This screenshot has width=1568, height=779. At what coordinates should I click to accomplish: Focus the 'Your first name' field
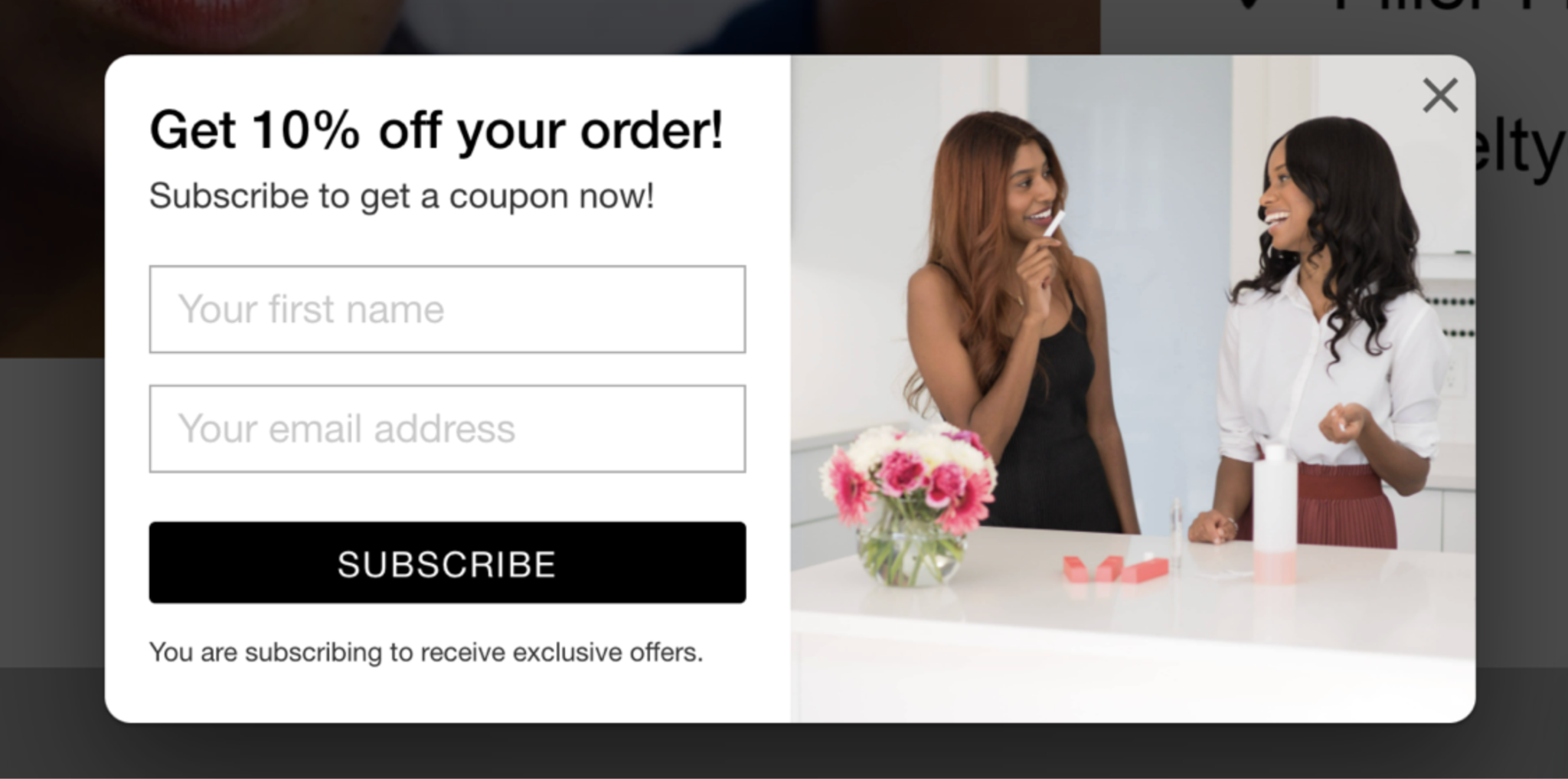pyautogui.click(x=447, y=309)
